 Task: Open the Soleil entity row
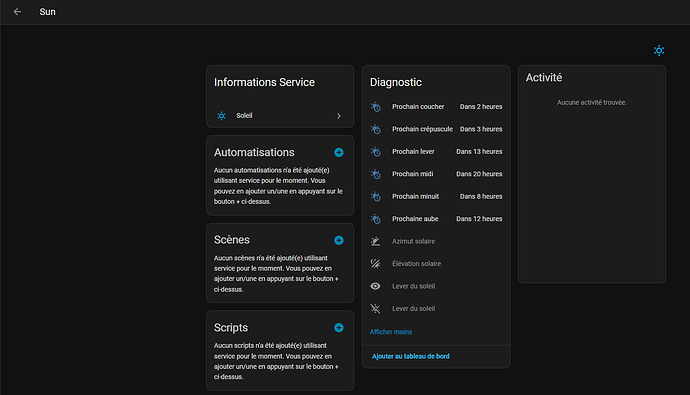(x=280, y=116)
